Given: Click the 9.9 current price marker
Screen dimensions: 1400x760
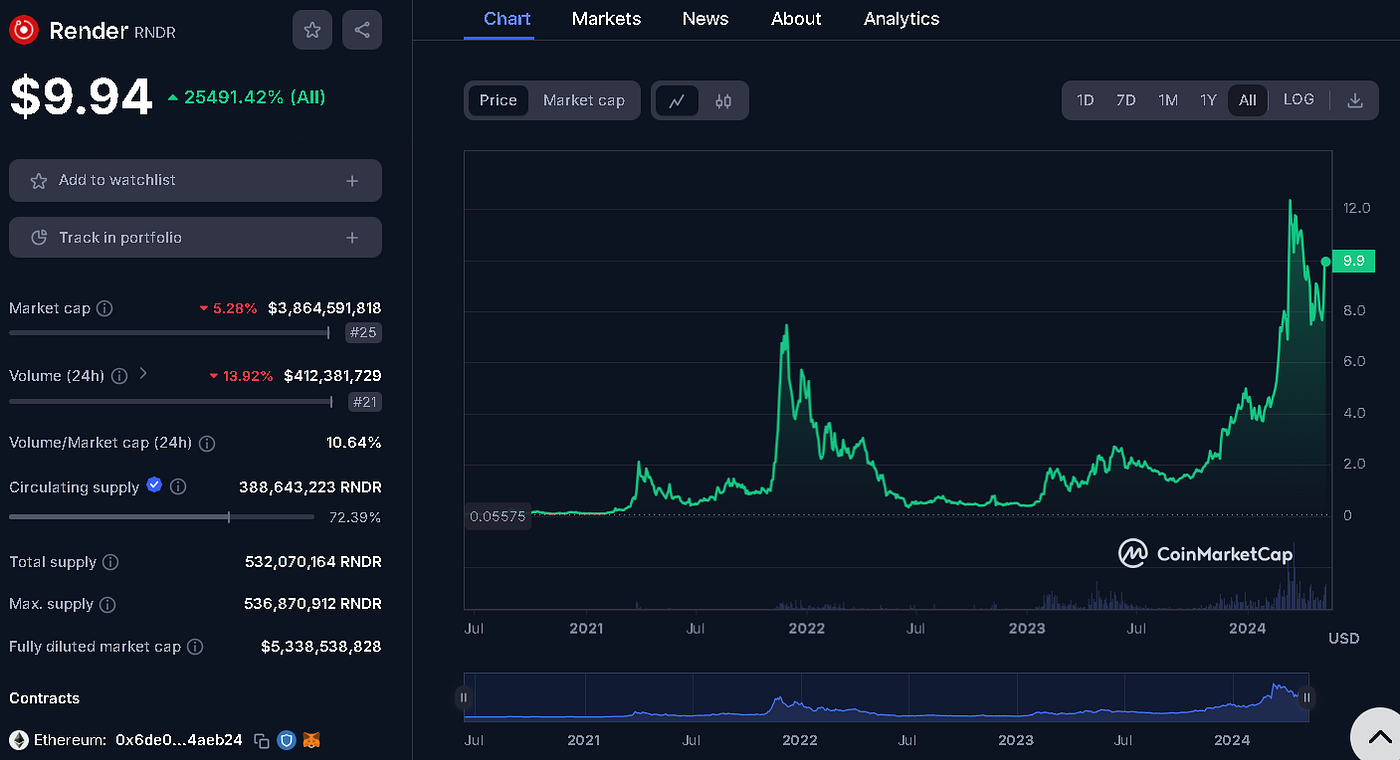Looking at the screenshot, I should pos(1353,261).
